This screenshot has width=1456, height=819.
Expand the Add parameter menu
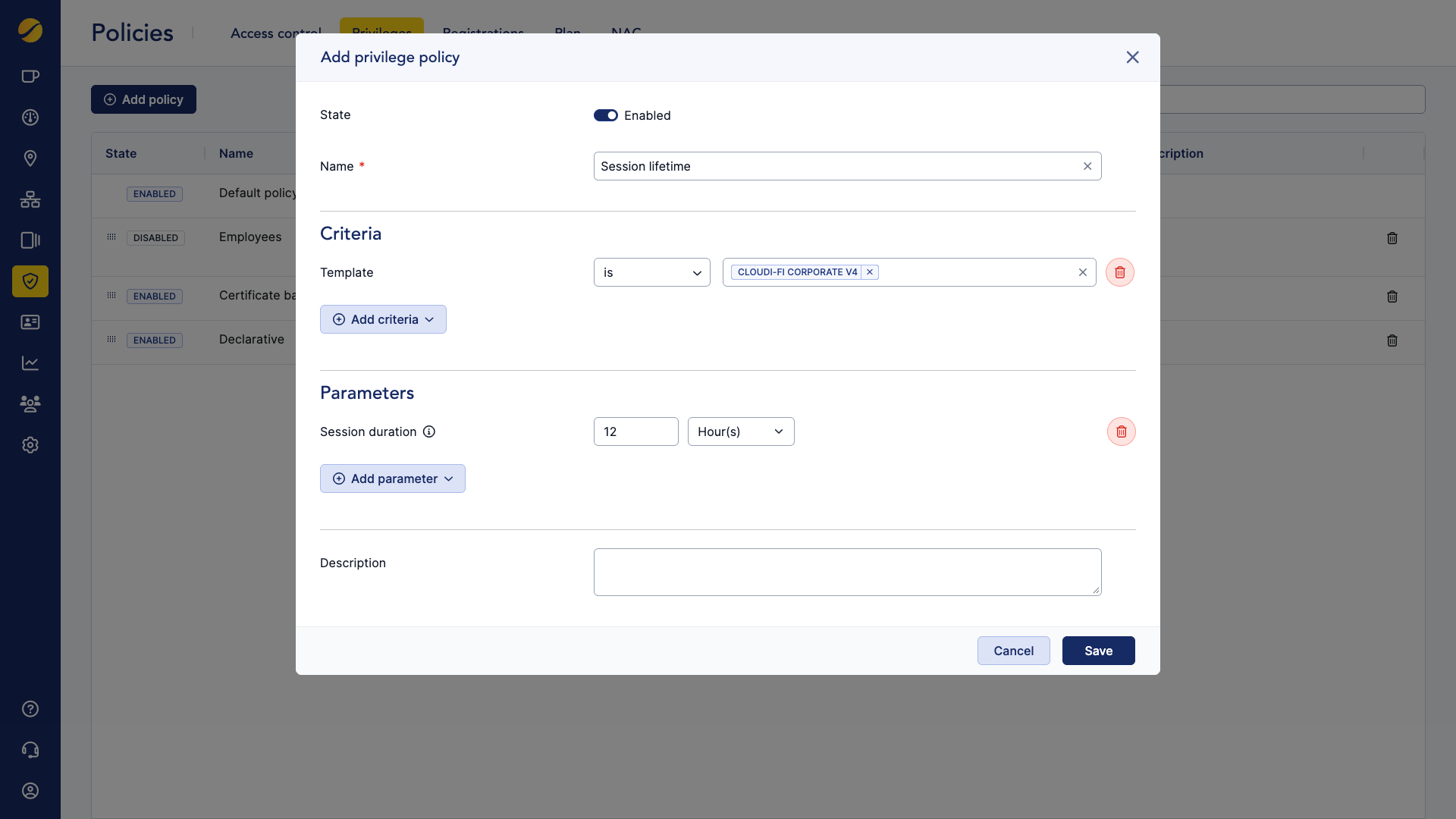[x=393, y=479]
